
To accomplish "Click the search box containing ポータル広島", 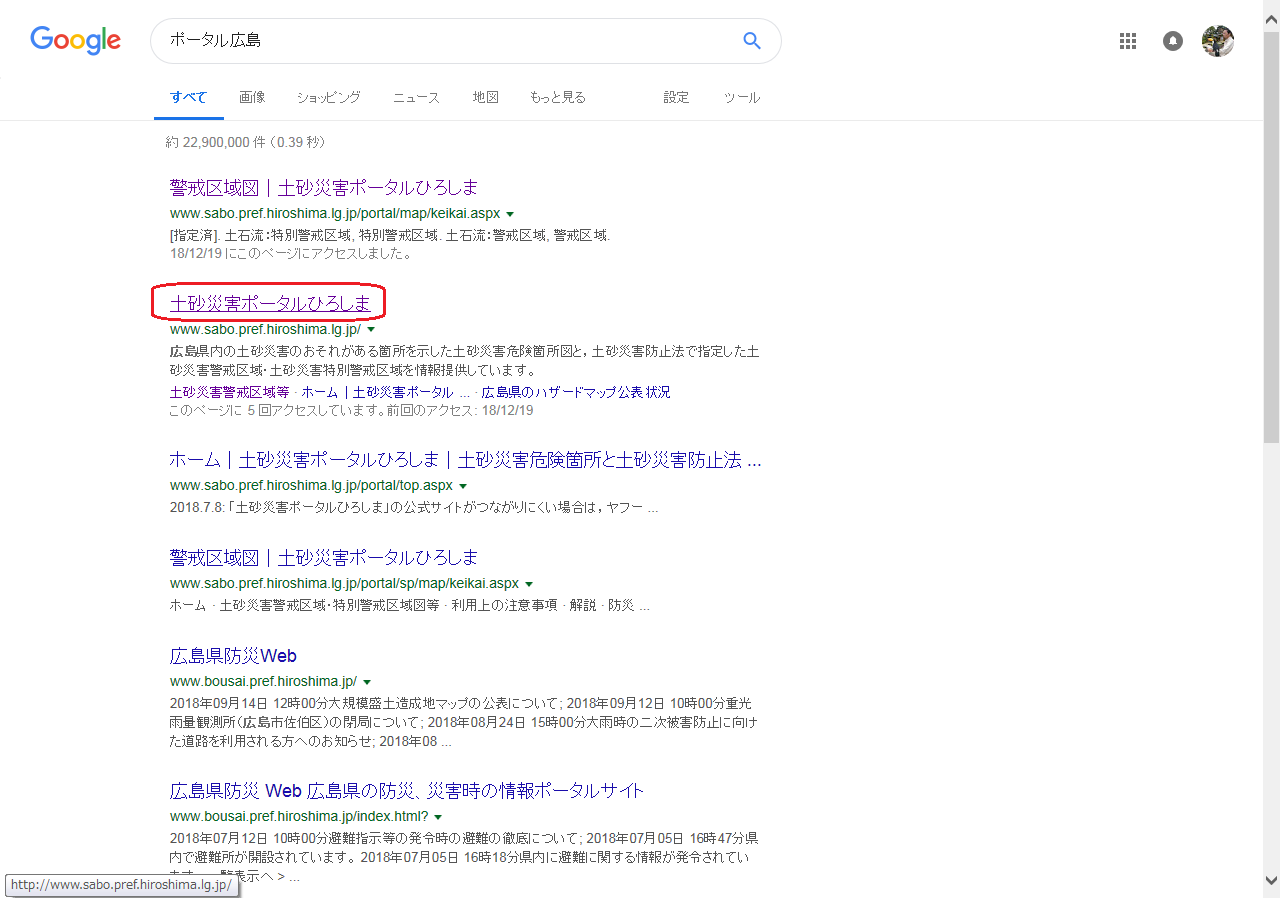I will tap(465, 41).
